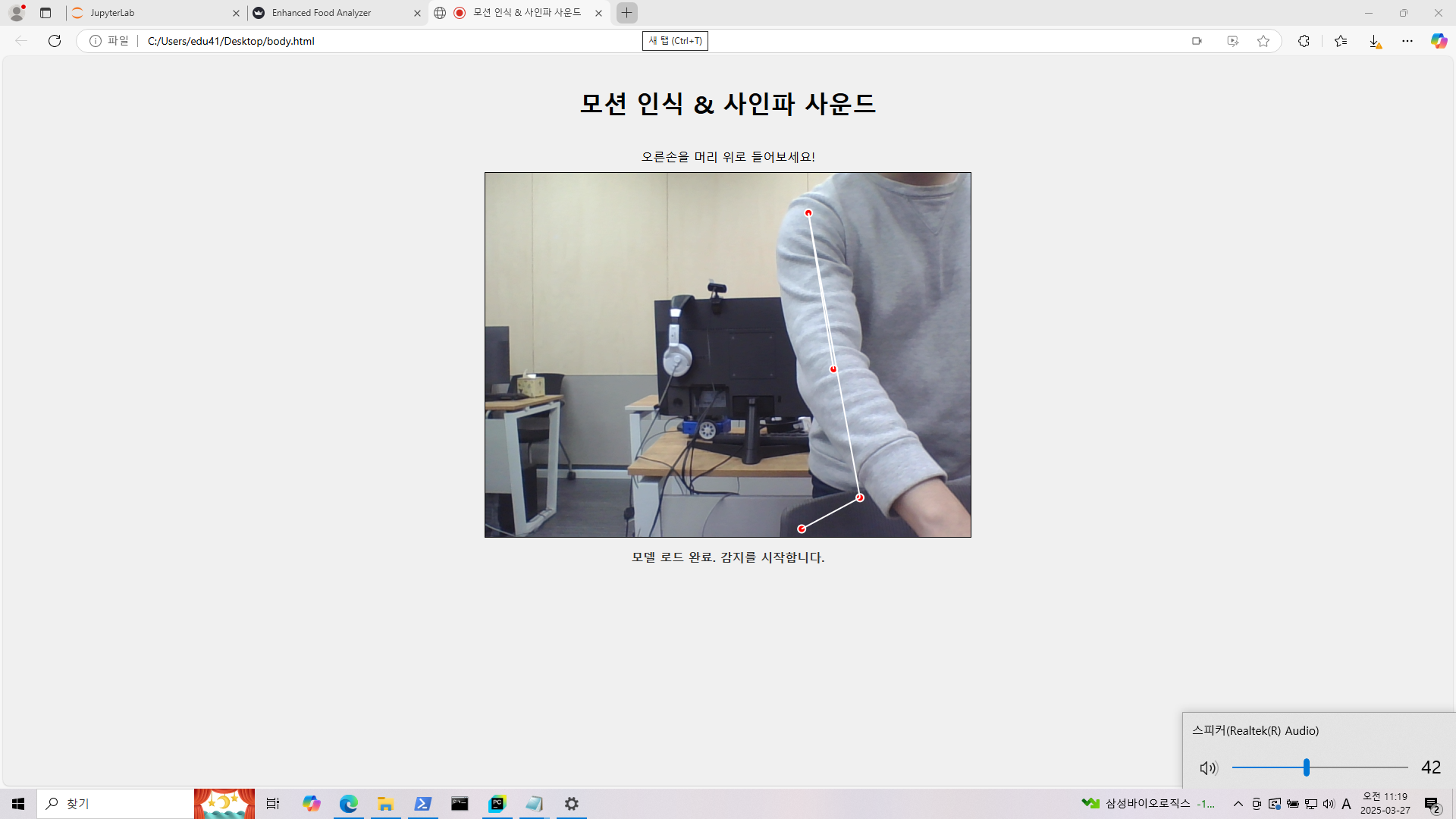The height and width of the screenshot is (819, 1456).
Task: Open the browser extensions icon
Action: pos(1304,41)
